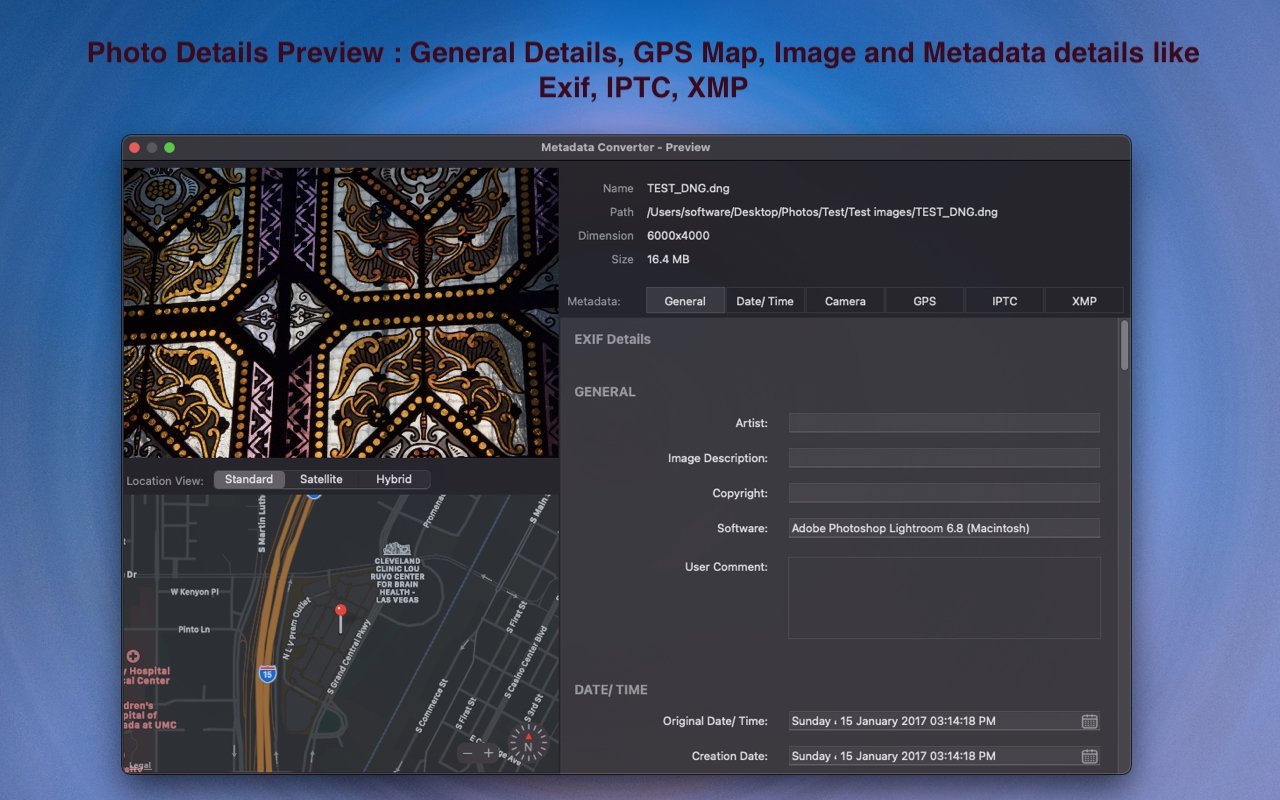Open the Camera metadata tab
Image resolution: width=1280 pixels, height=800 pixels.
[x=845, y=301]
